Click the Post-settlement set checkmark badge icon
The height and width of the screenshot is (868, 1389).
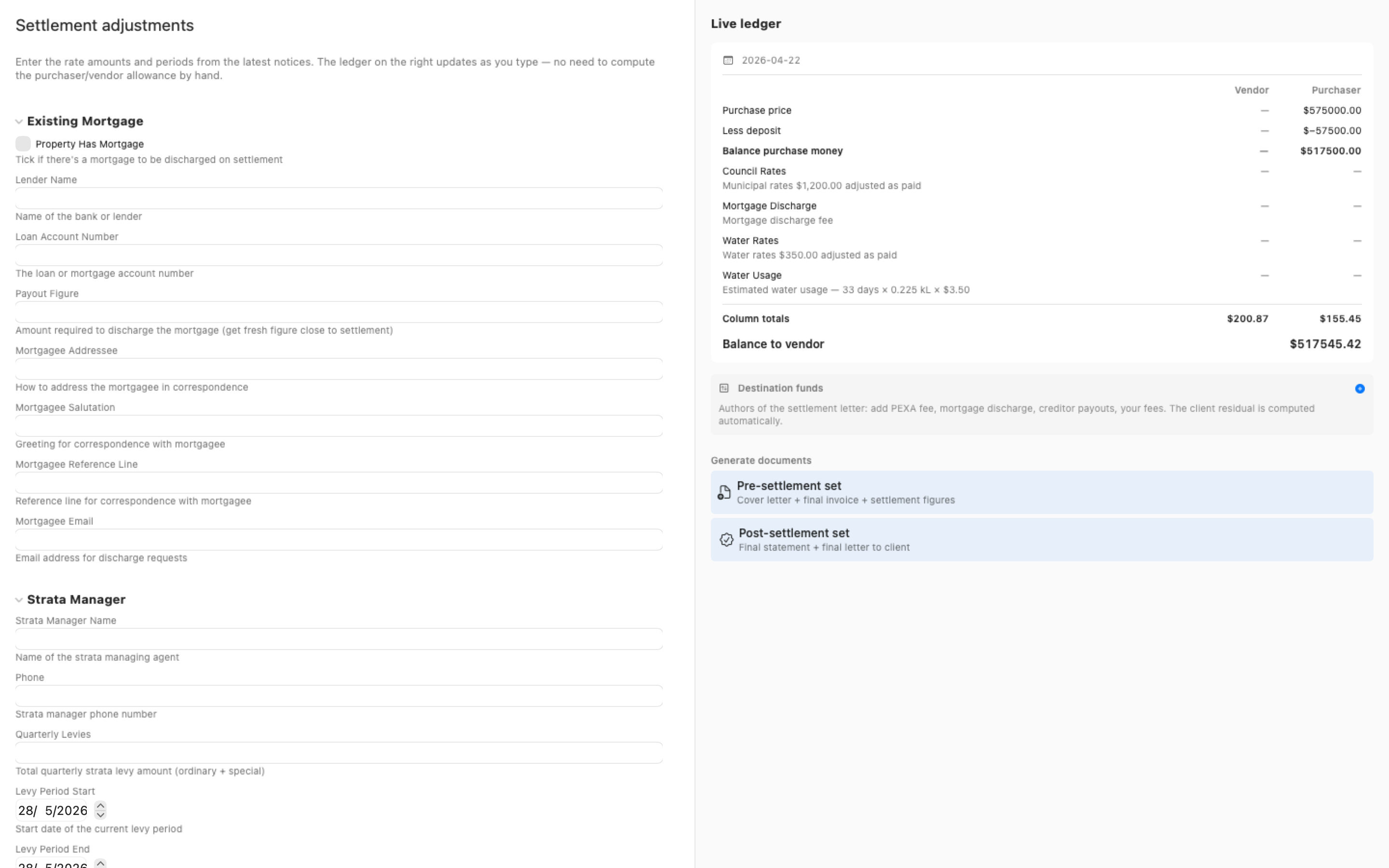point(726,540)
